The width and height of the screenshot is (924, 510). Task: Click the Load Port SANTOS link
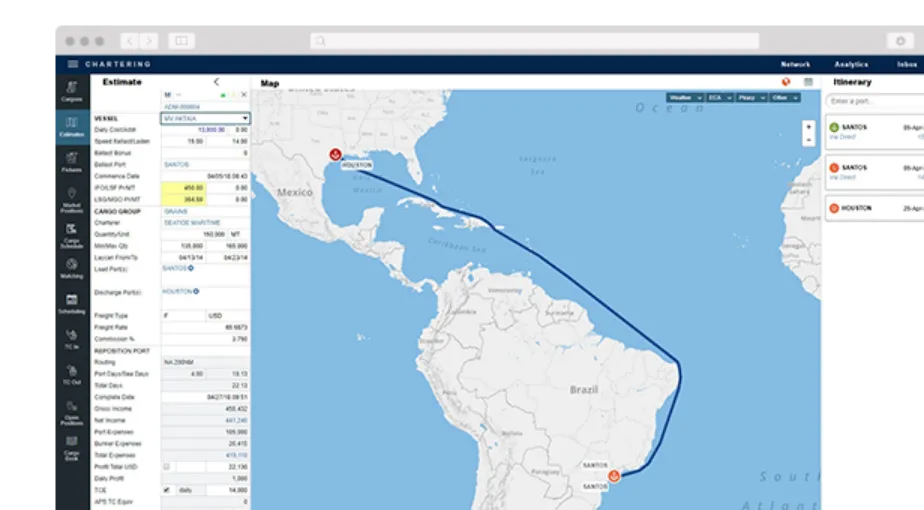click(174, 268)
